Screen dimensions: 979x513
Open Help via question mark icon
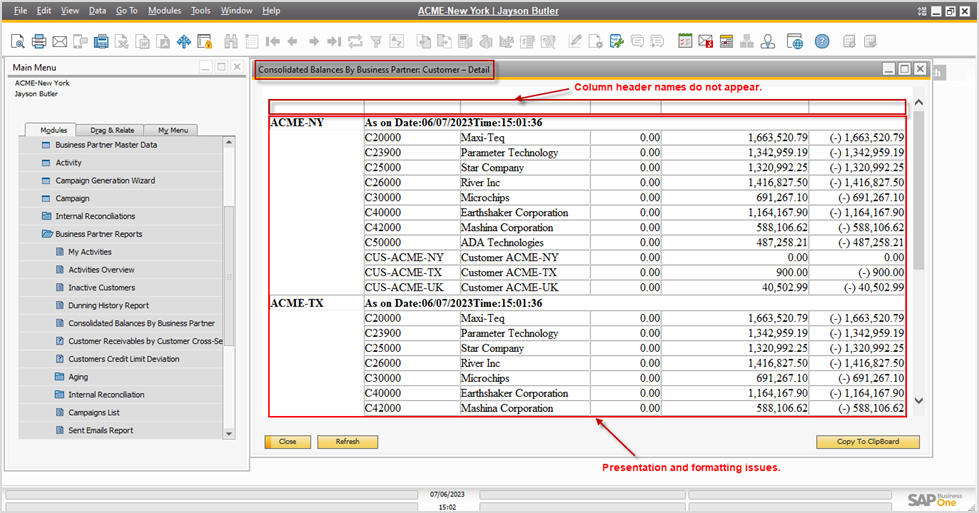point(821,41)
